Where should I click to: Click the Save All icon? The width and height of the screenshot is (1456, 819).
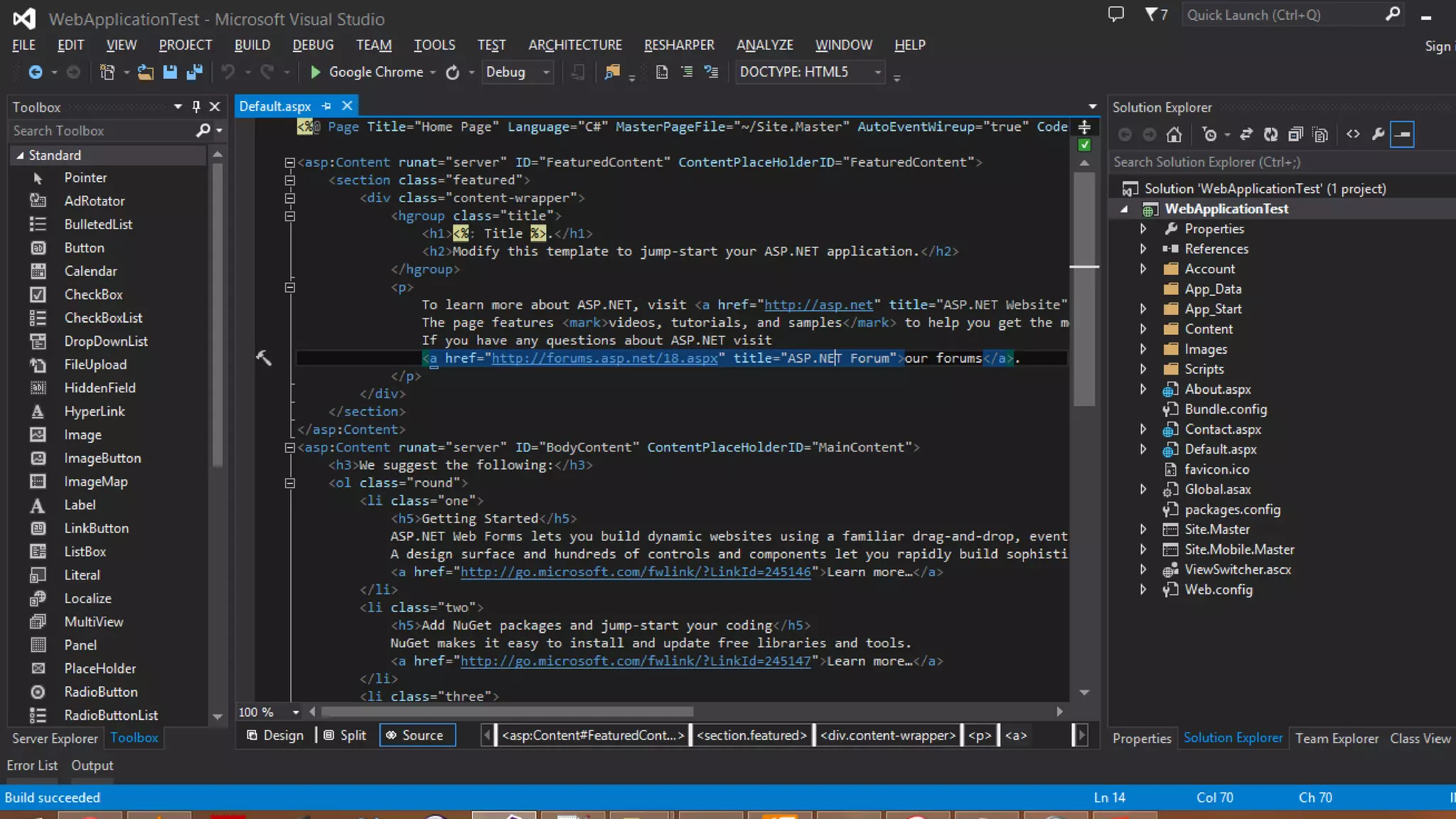(194, 72)
